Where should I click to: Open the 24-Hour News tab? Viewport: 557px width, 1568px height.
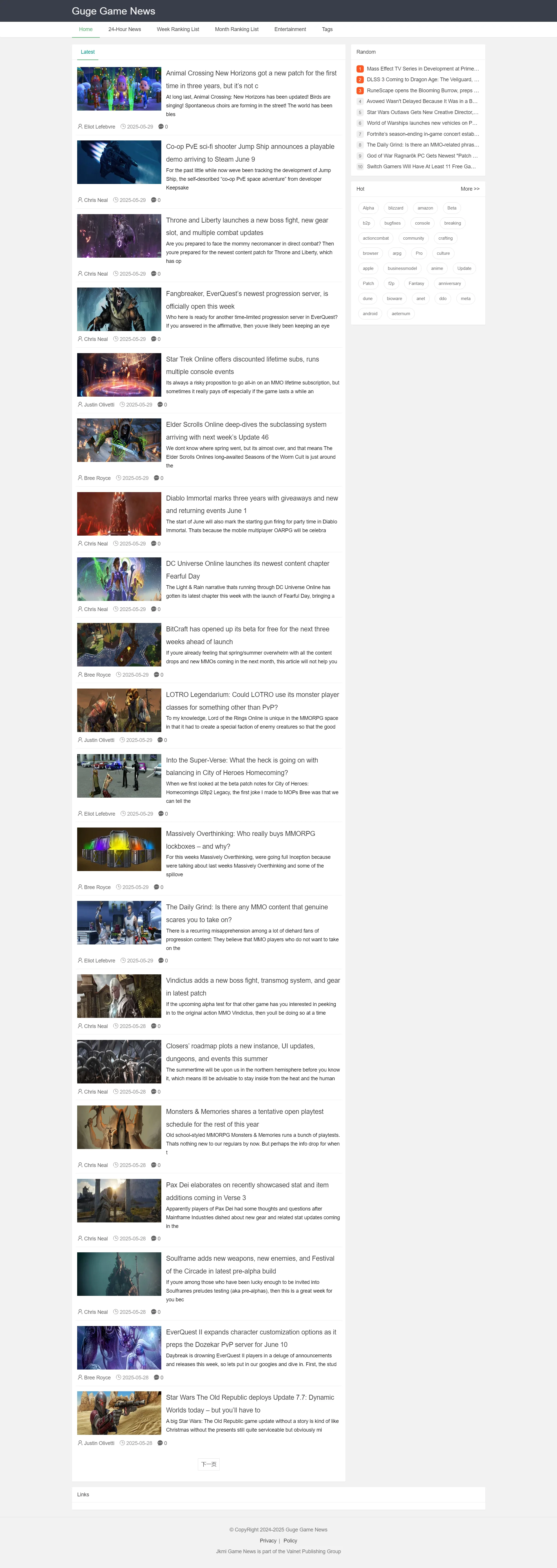point(124,29)
